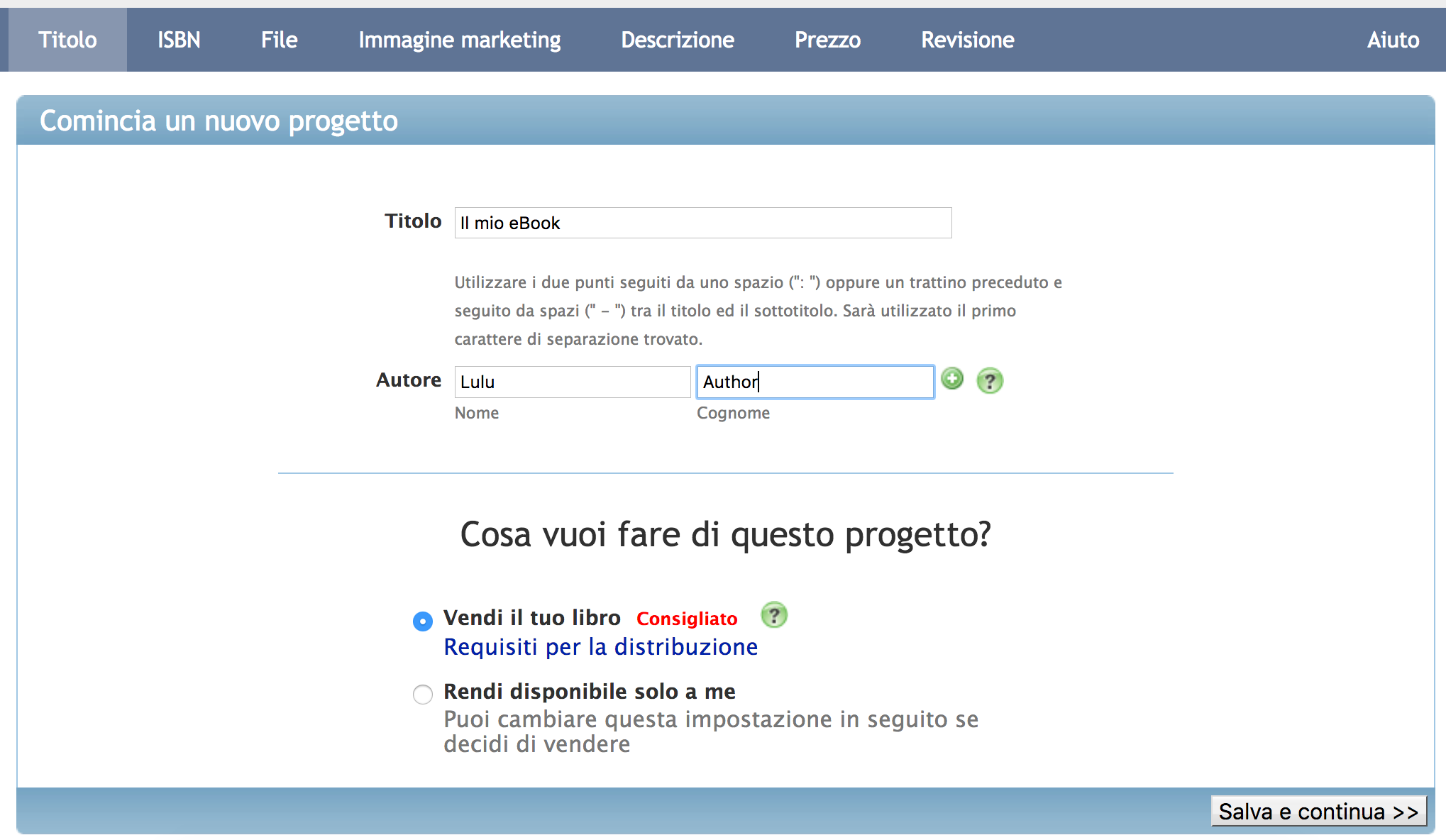Open the Aiuto help link
Viewport: 1446px width, 840px height.
coord(1393,40)
